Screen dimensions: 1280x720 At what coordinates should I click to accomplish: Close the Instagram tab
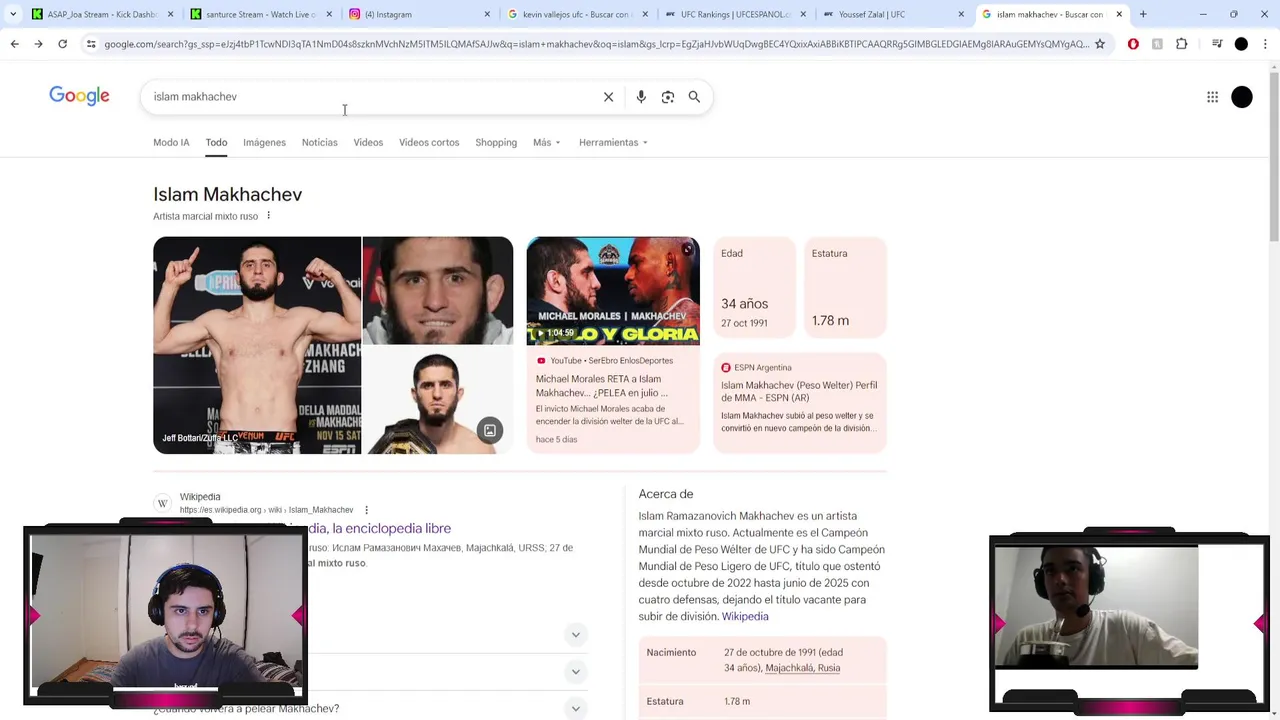click(487, 14)
